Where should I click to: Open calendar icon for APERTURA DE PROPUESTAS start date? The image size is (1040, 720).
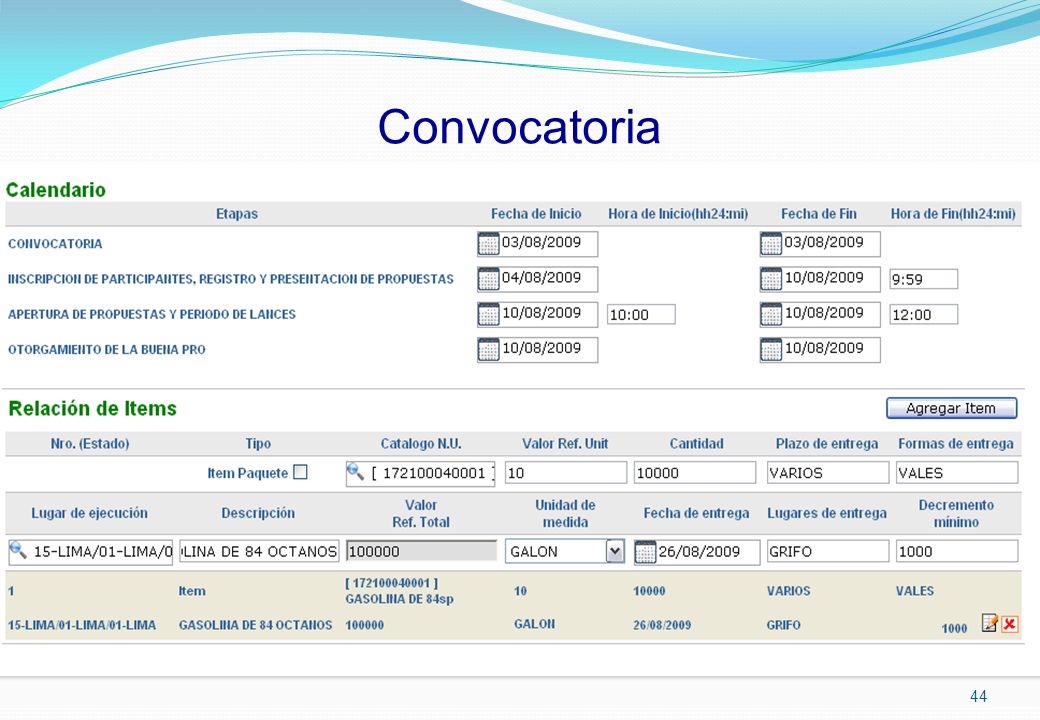point(488,314)
